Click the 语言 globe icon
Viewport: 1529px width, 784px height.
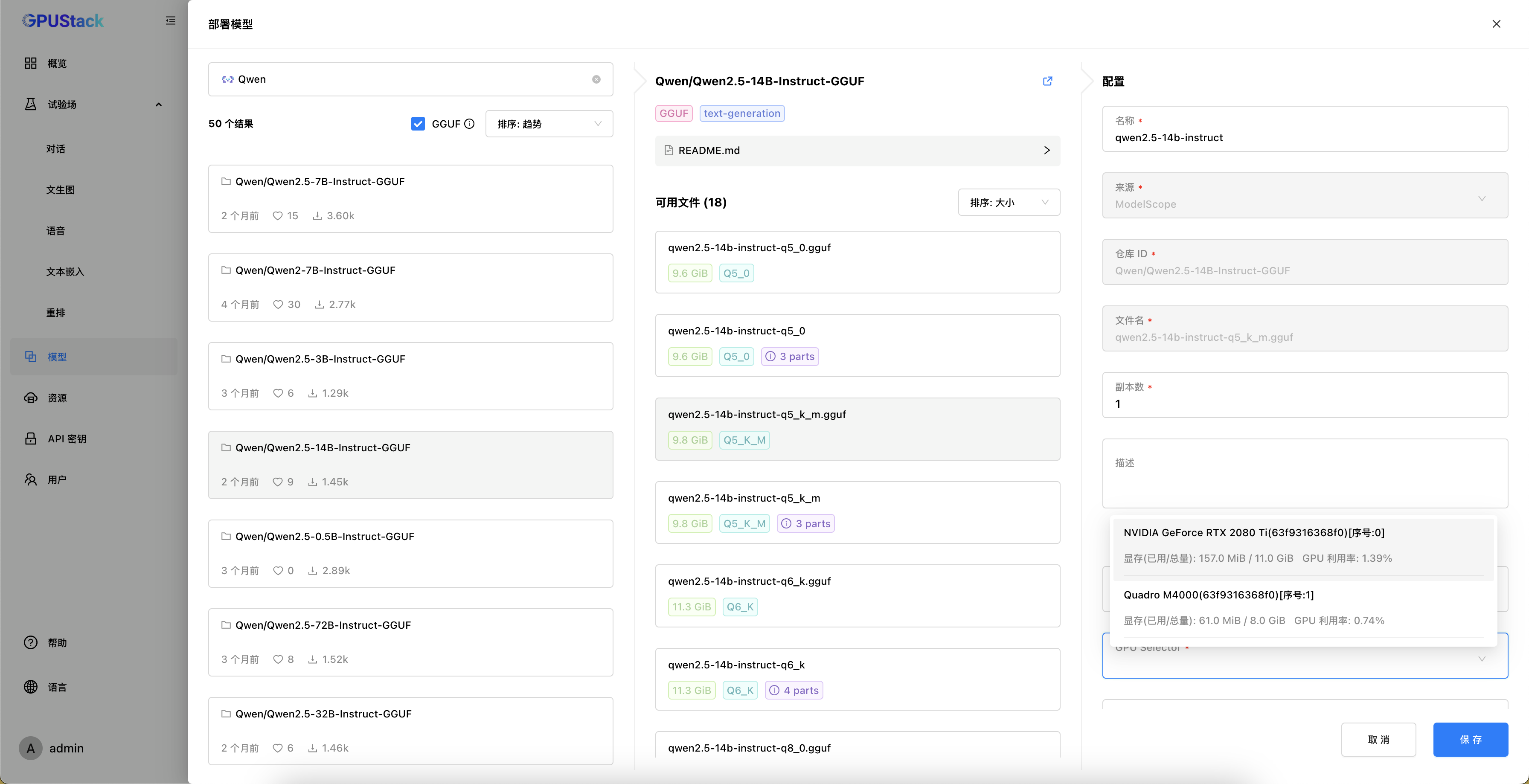pyautogui.click(x=31, y=687)
